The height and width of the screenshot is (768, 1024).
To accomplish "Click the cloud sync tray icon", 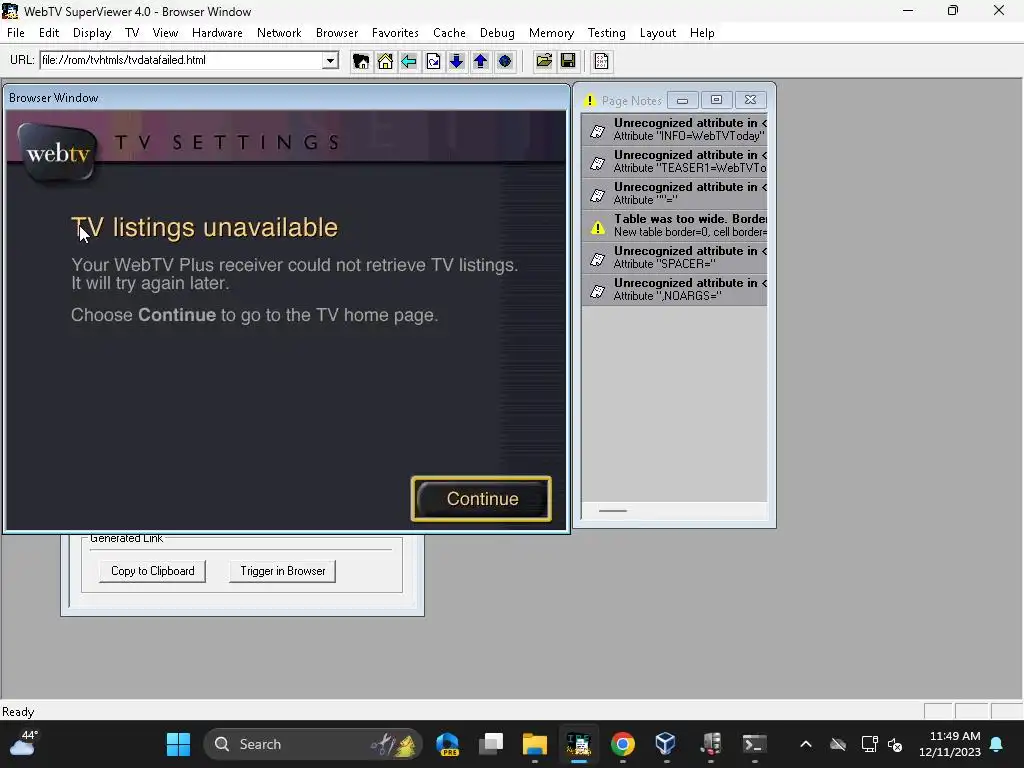I will coord(838,744).
